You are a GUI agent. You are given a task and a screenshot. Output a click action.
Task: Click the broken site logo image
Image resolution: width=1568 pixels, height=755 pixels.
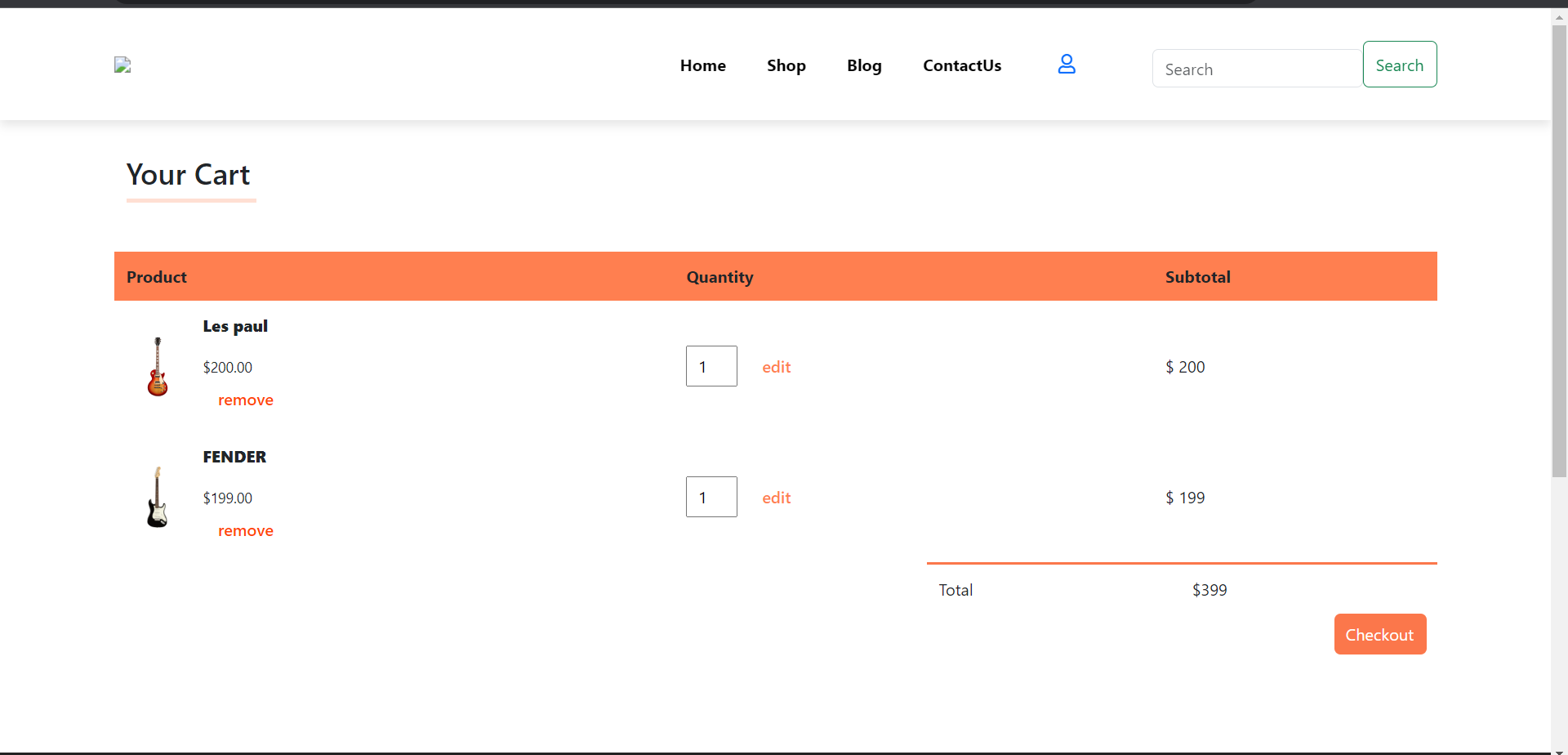tap(122, 65)
